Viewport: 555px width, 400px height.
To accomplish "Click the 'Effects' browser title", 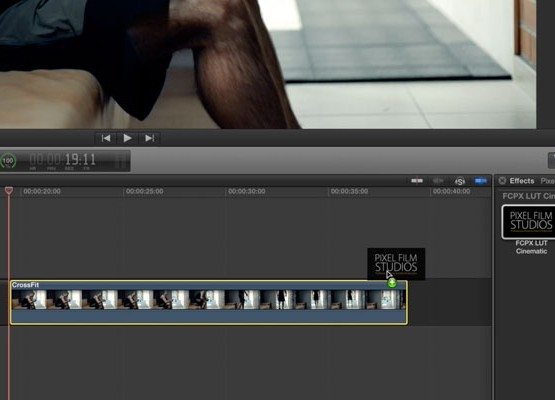I will click(x=522, y=181).
